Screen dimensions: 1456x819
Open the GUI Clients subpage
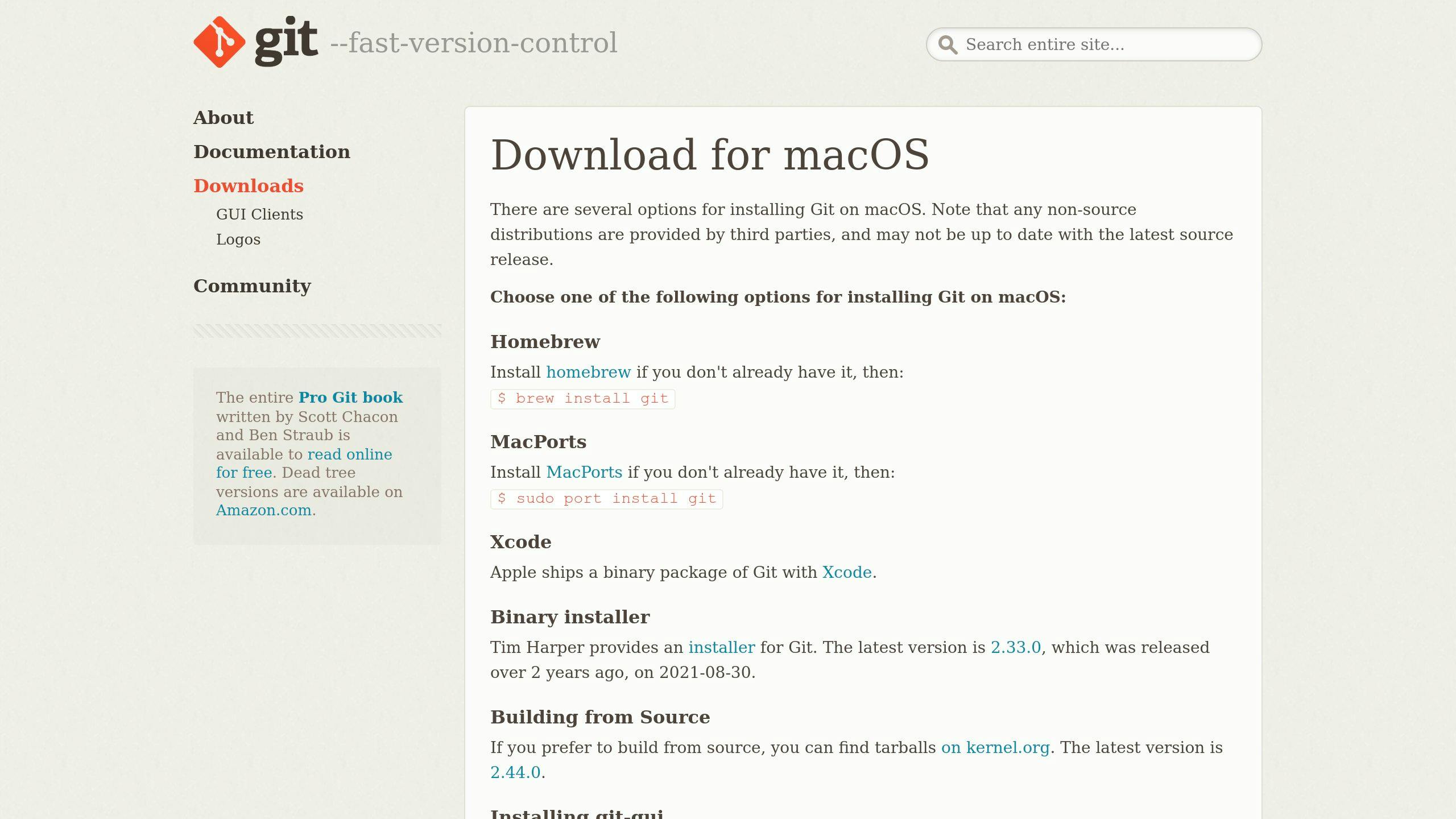259,214
